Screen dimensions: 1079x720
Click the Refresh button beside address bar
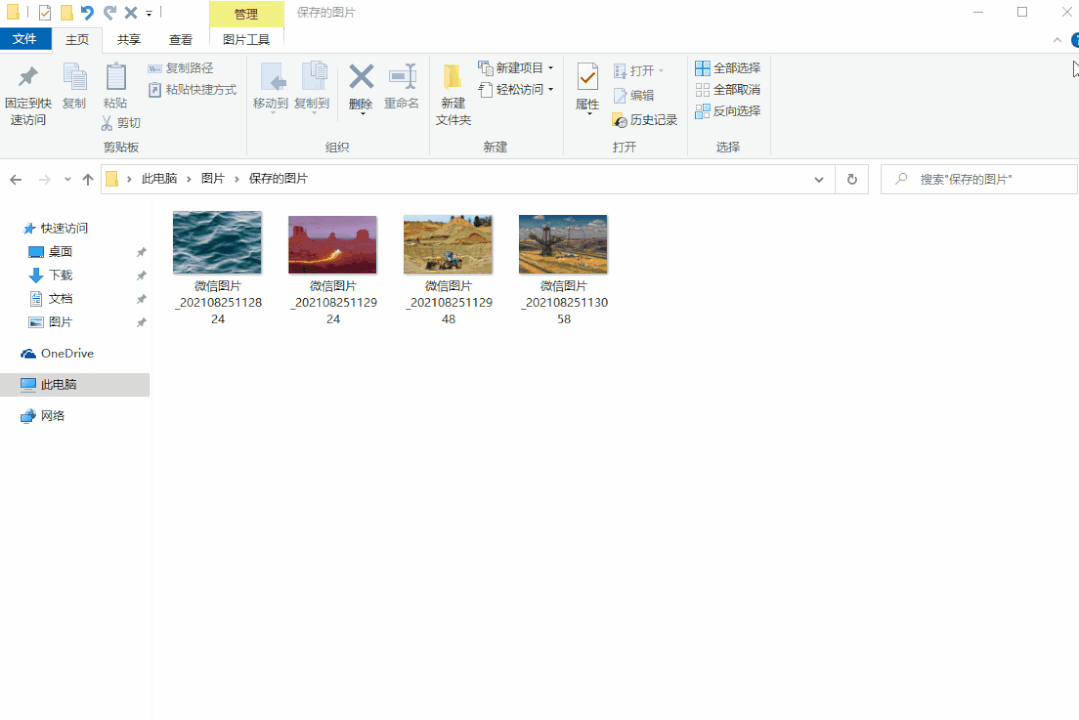852,179
